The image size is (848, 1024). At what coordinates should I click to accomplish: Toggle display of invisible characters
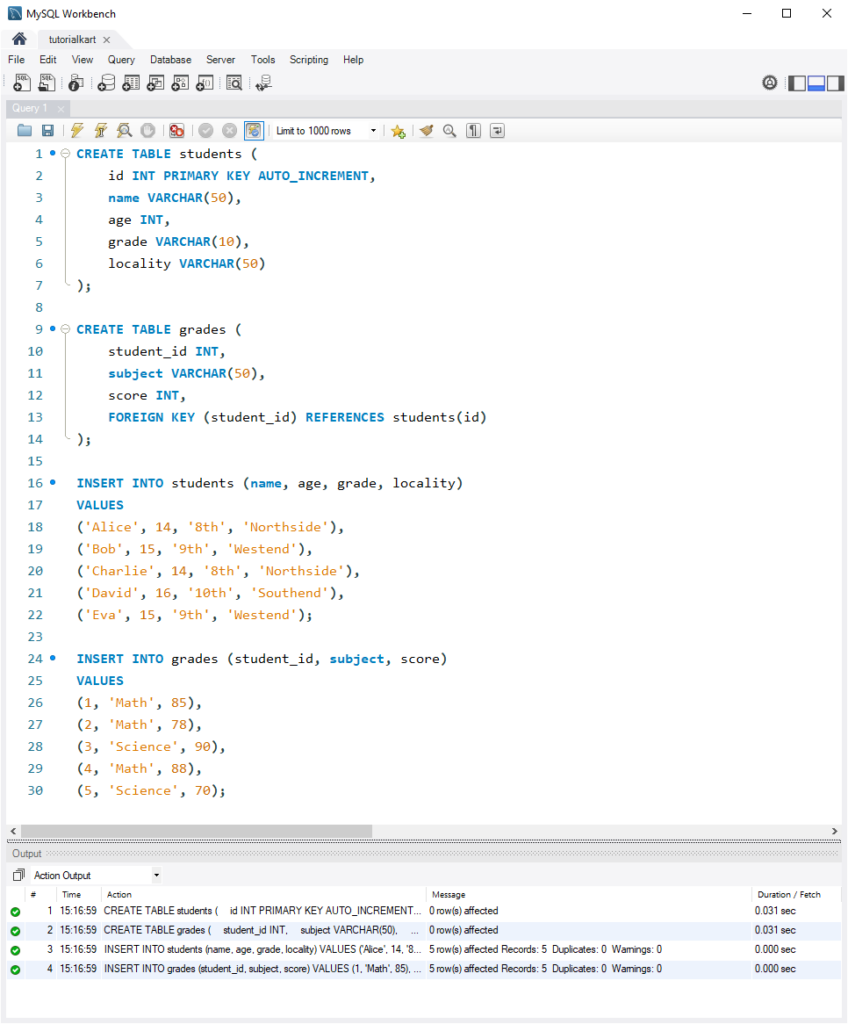click(x=473, y=131)
